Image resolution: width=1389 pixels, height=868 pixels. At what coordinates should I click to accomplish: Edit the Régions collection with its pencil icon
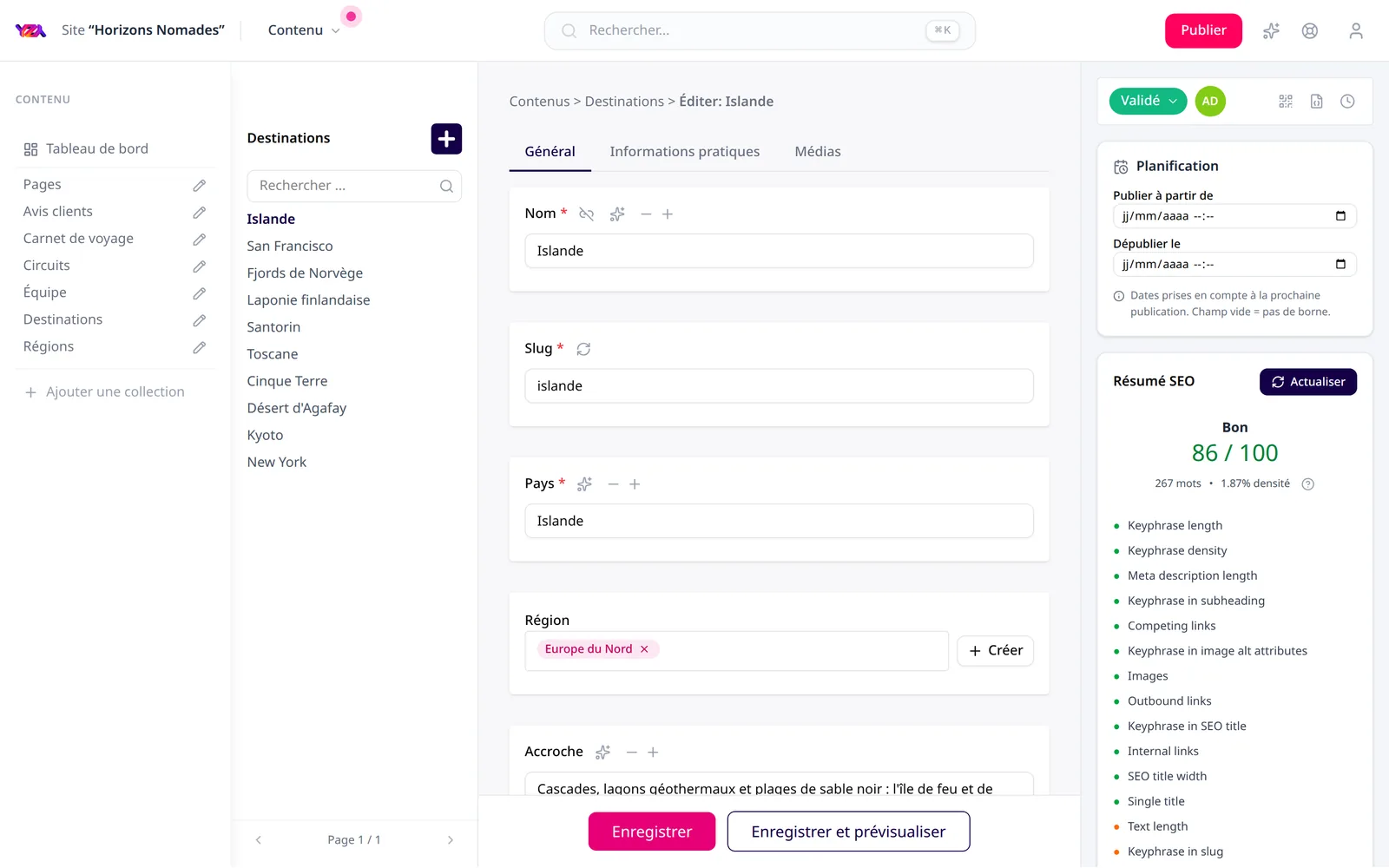click(x=199, y=347)
